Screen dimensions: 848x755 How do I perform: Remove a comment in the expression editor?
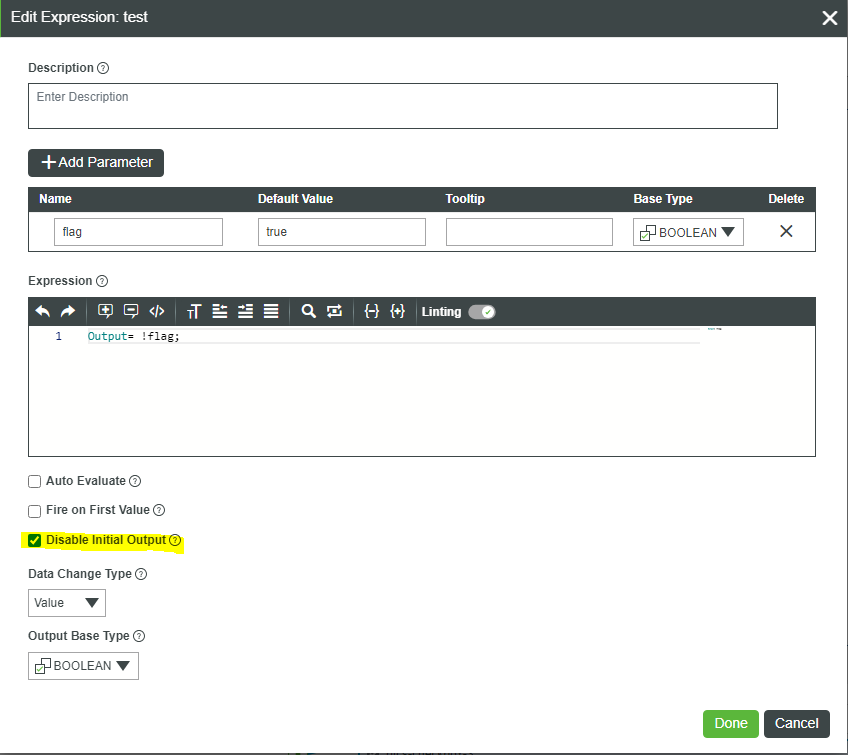[130, 311]
